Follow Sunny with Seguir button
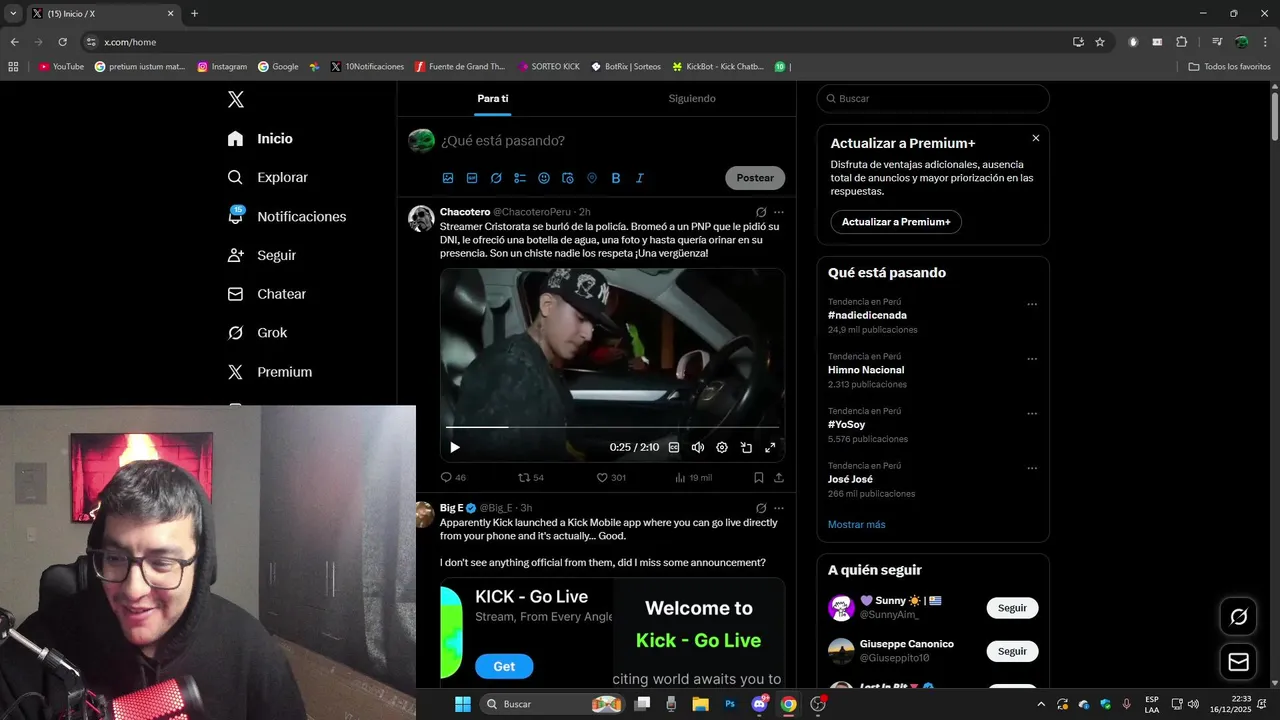Viewport: 1280px width, 720px height. pyautogui.click(x=1012, y=608)
